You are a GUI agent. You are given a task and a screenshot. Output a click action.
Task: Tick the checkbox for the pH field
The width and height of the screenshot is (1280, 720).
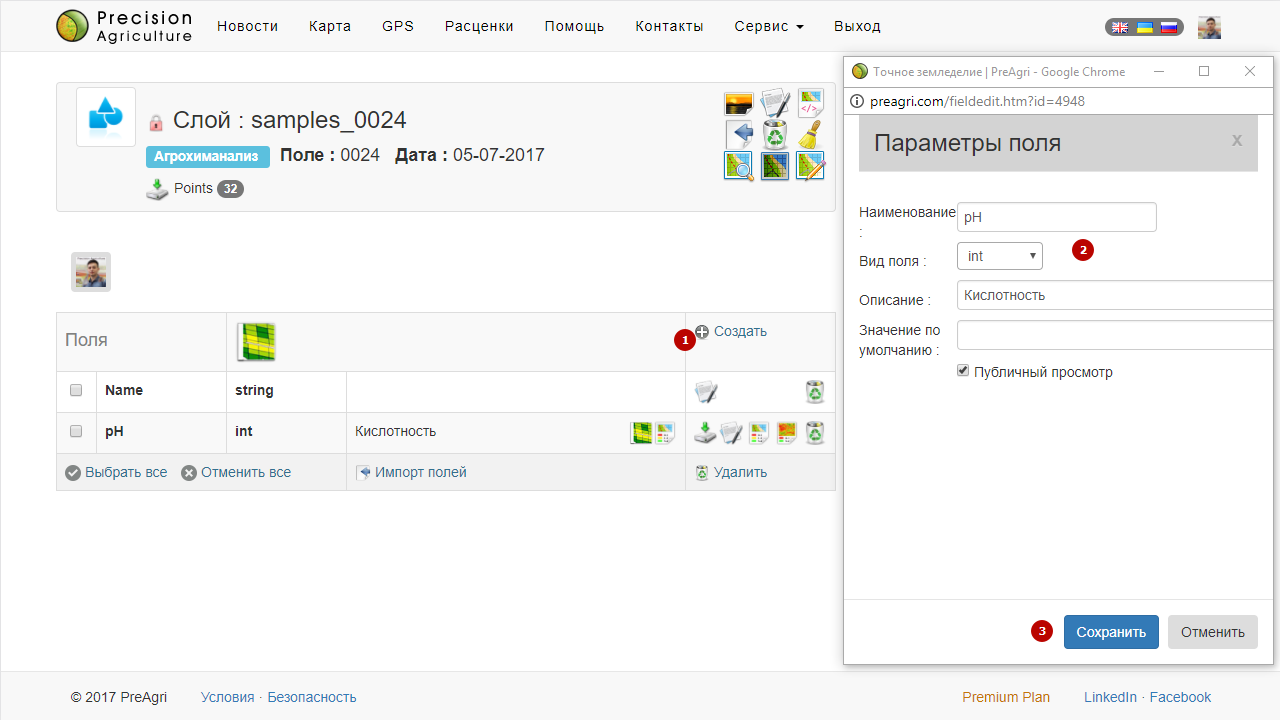76,432
